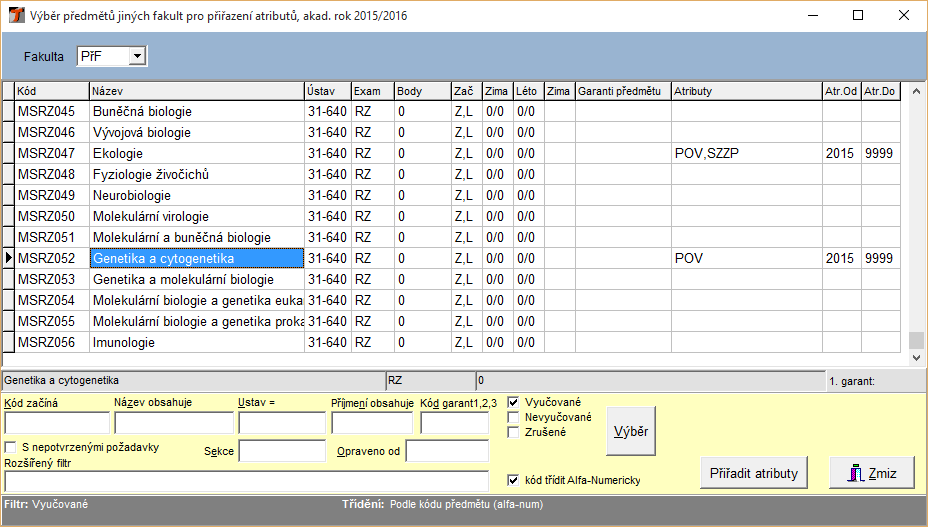The height and width of the screenshot is (527, 928).
Task: Toggle 'kód třídit Alfa-Numericky' checkbox
Action: [x=514, y=480]
